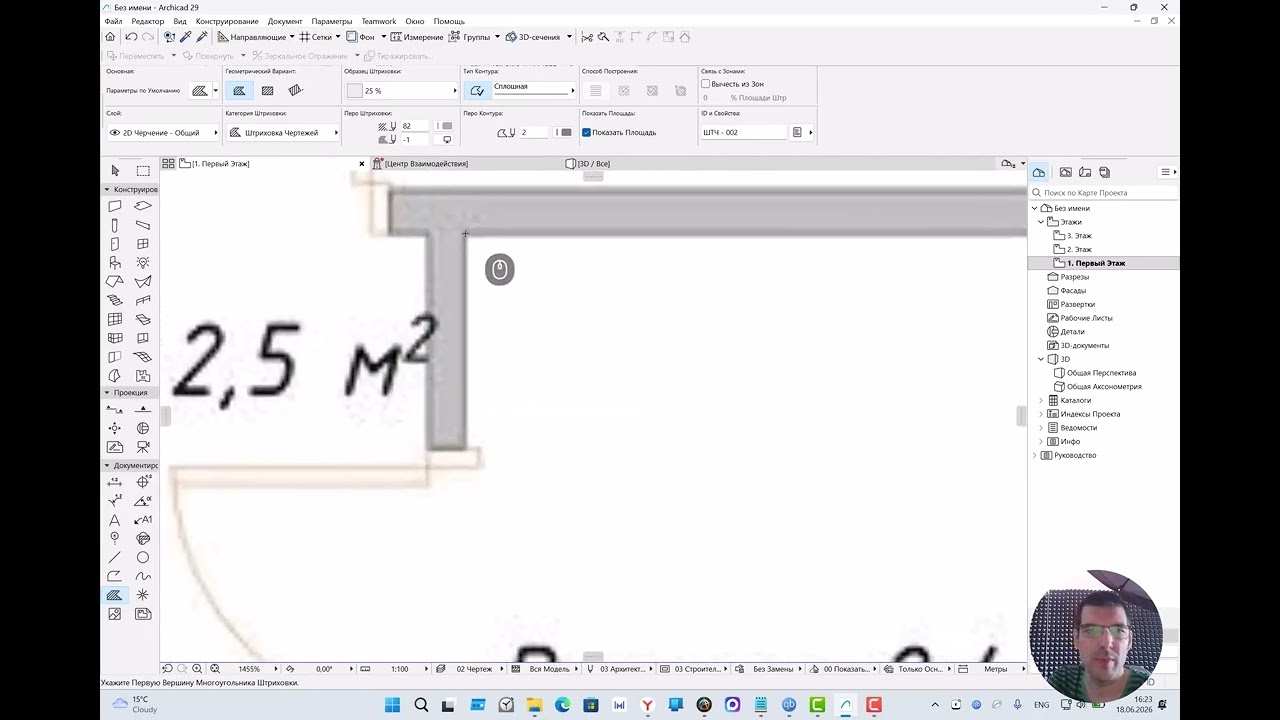Choose the polygonal geometry variant
This screenshot has width=1280, height=720.
coord(239,91)
